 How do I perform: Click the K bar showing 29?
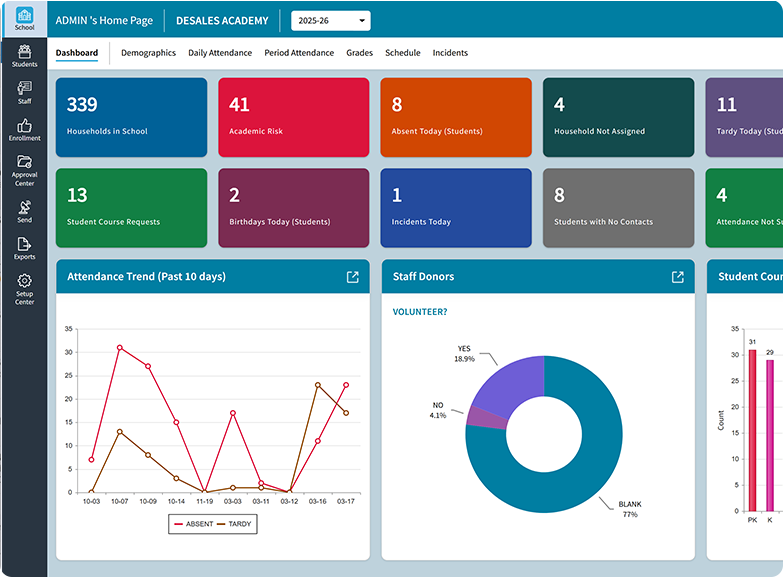click(770, 435)
